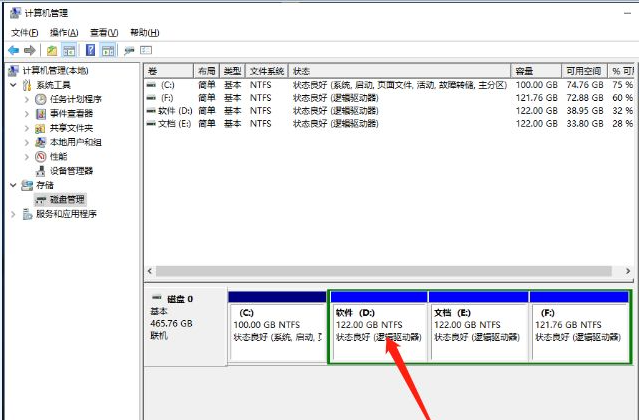This screenshot has height=420, width=639.
Task: Open 设备管理器 in the tree
Action: click(x=64, y=171)
